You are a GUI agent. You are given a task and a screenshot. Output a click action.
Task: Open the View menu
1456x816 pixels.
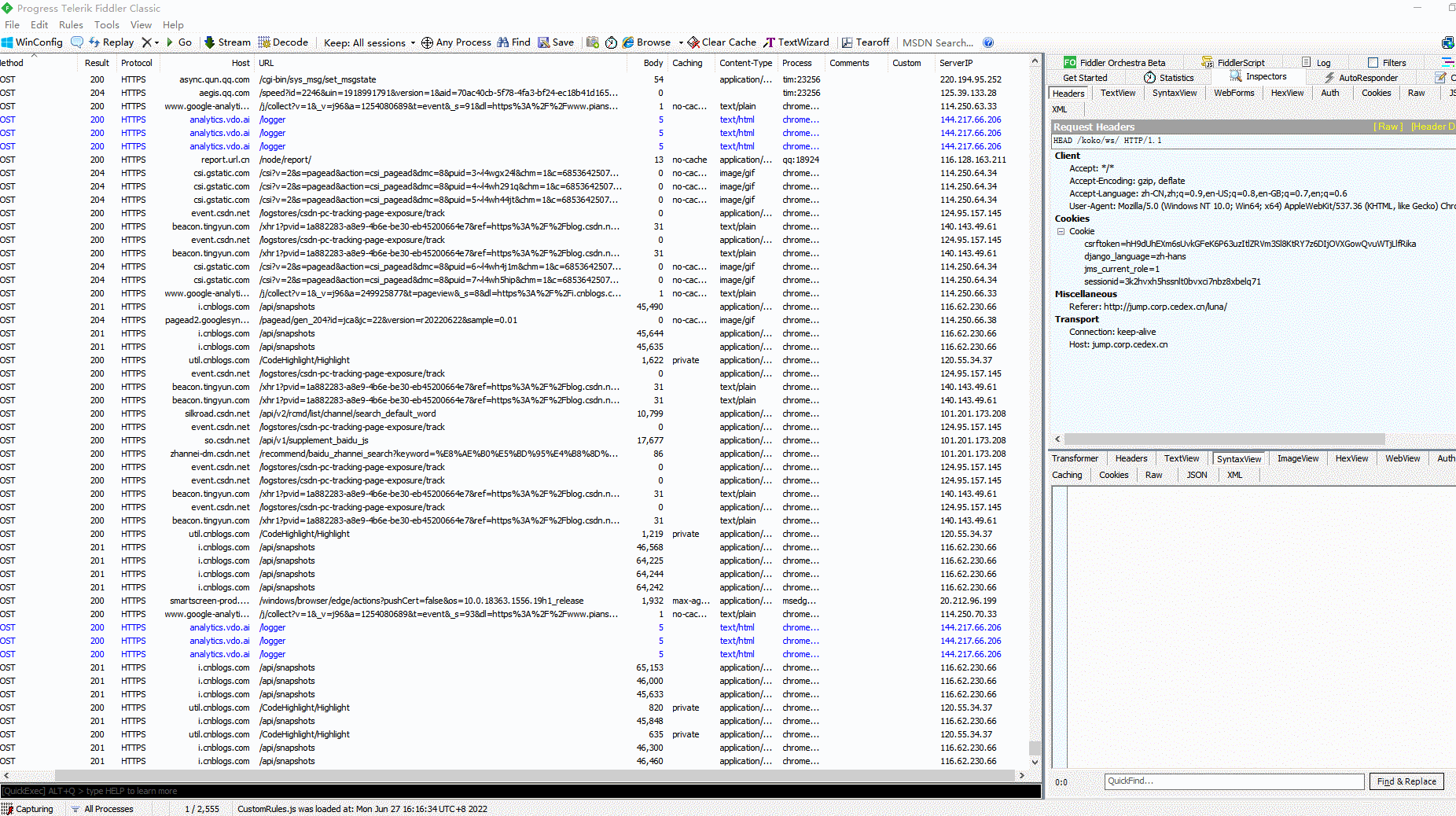[141, 24]
